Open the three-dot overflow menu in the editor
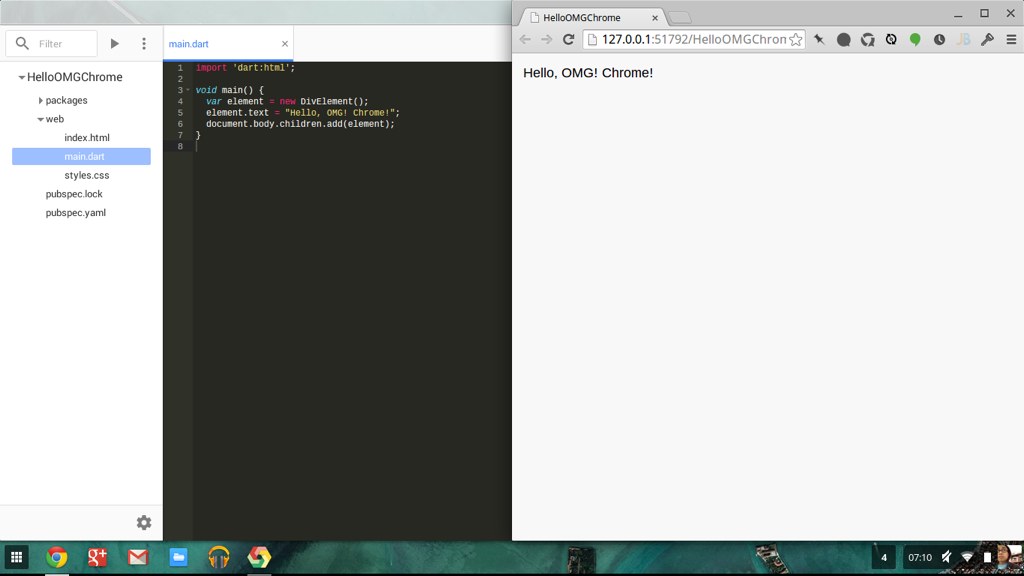The height and width of the screenshot is (576, 1024). click(144, 44)
